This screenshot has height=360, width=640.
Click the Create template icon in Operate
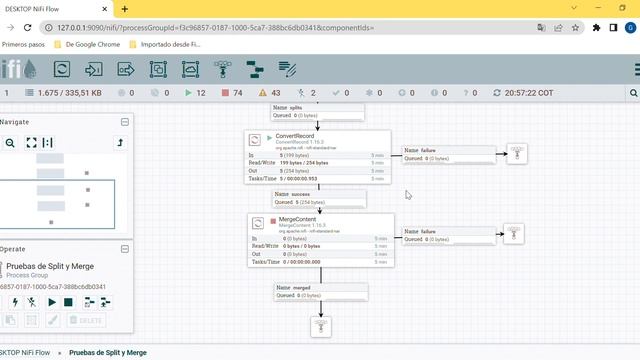(89, 302)
